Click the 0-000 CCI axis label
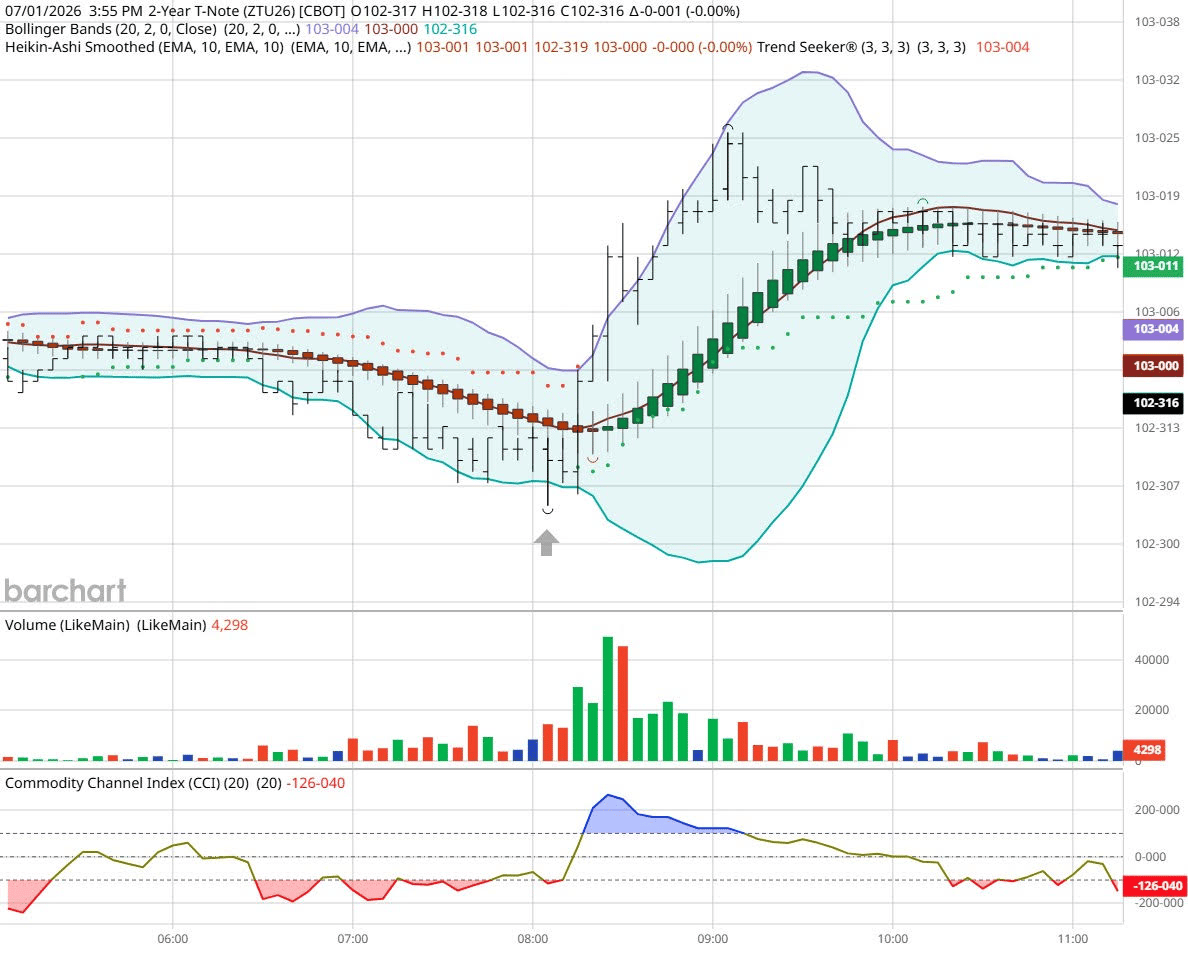Screen dimensions: 1188x953 (1150, 857)
